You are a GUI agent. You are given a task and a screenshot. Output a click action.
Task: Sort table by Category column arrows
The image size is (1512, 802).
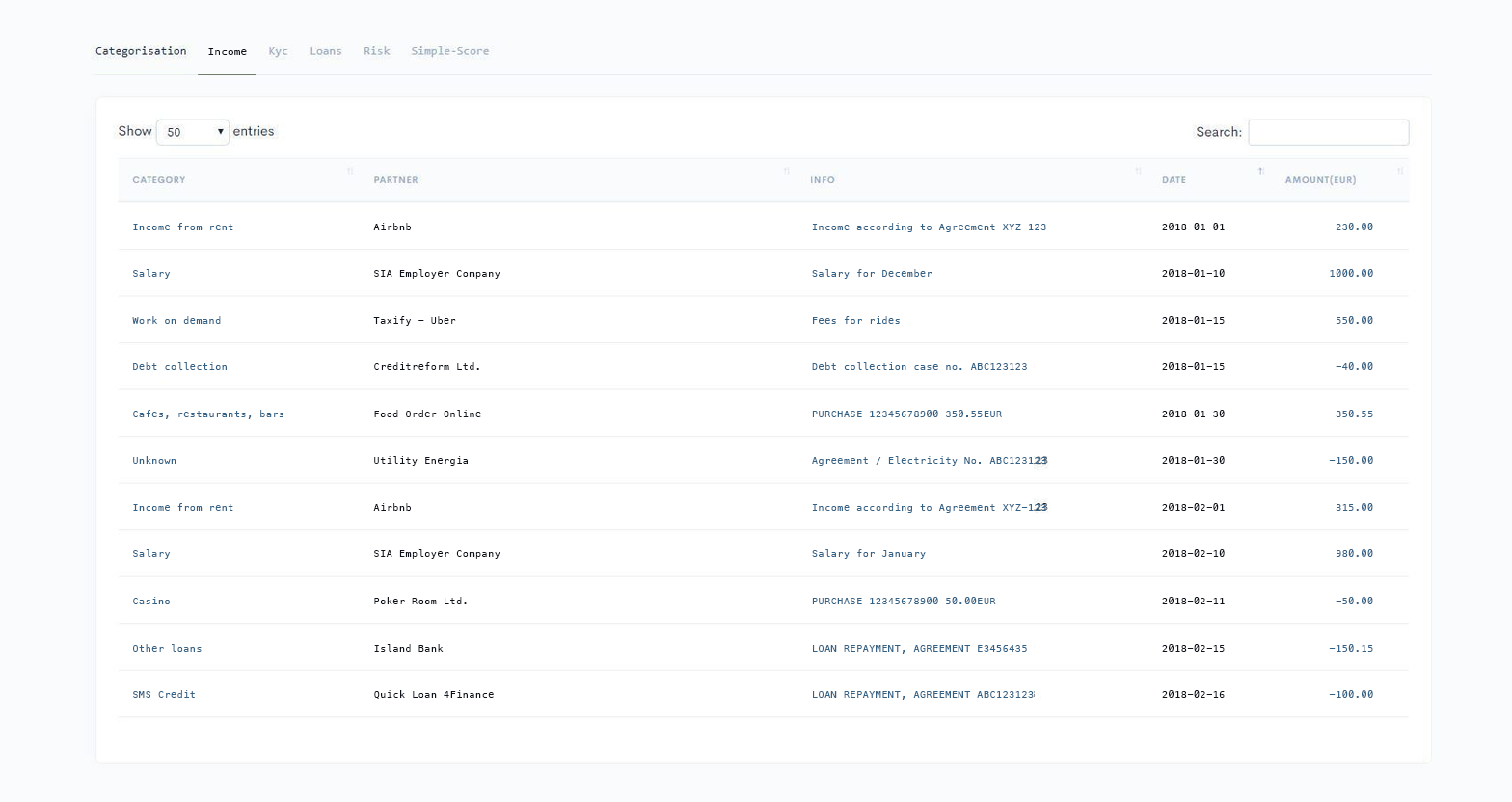pos(350,172)
